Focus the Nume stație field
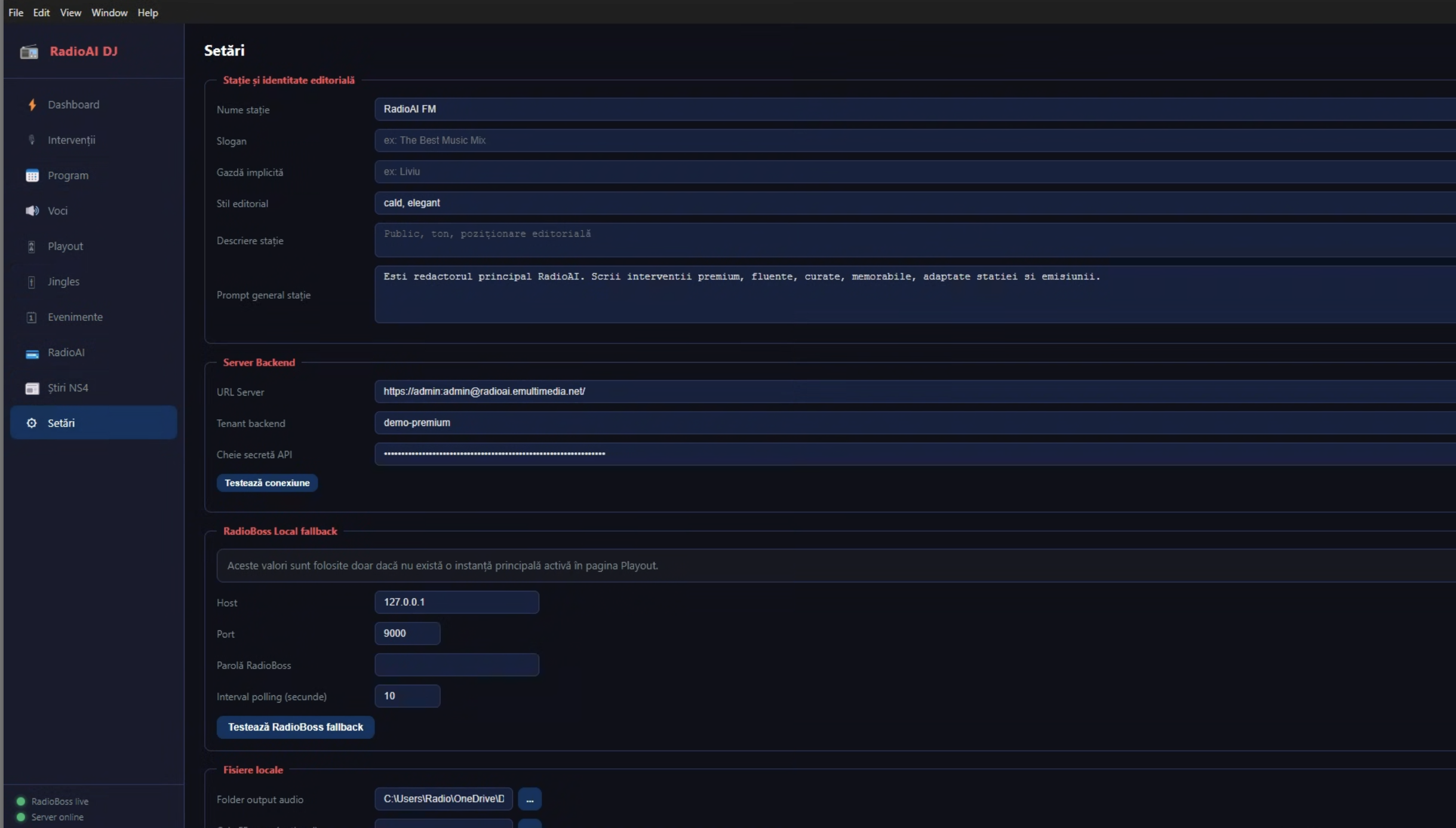Screen dimensions: 1456x828 tap(915, 109)
